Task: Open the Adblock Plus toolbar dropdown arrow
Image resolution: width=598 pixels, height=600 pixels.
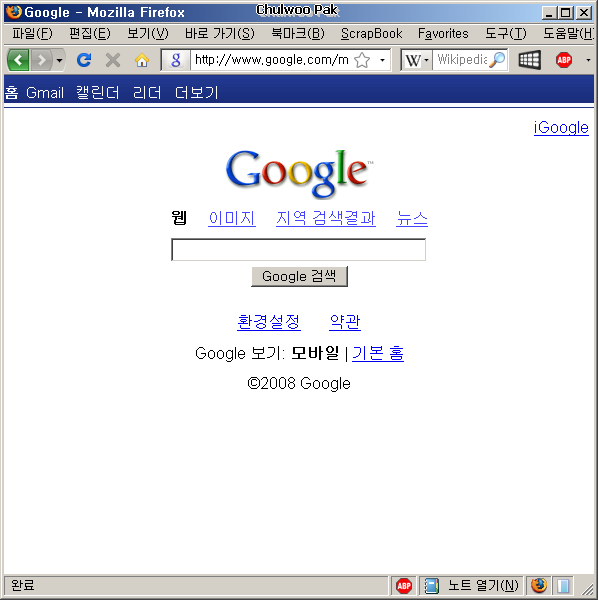Action: (x=588, y=60)
